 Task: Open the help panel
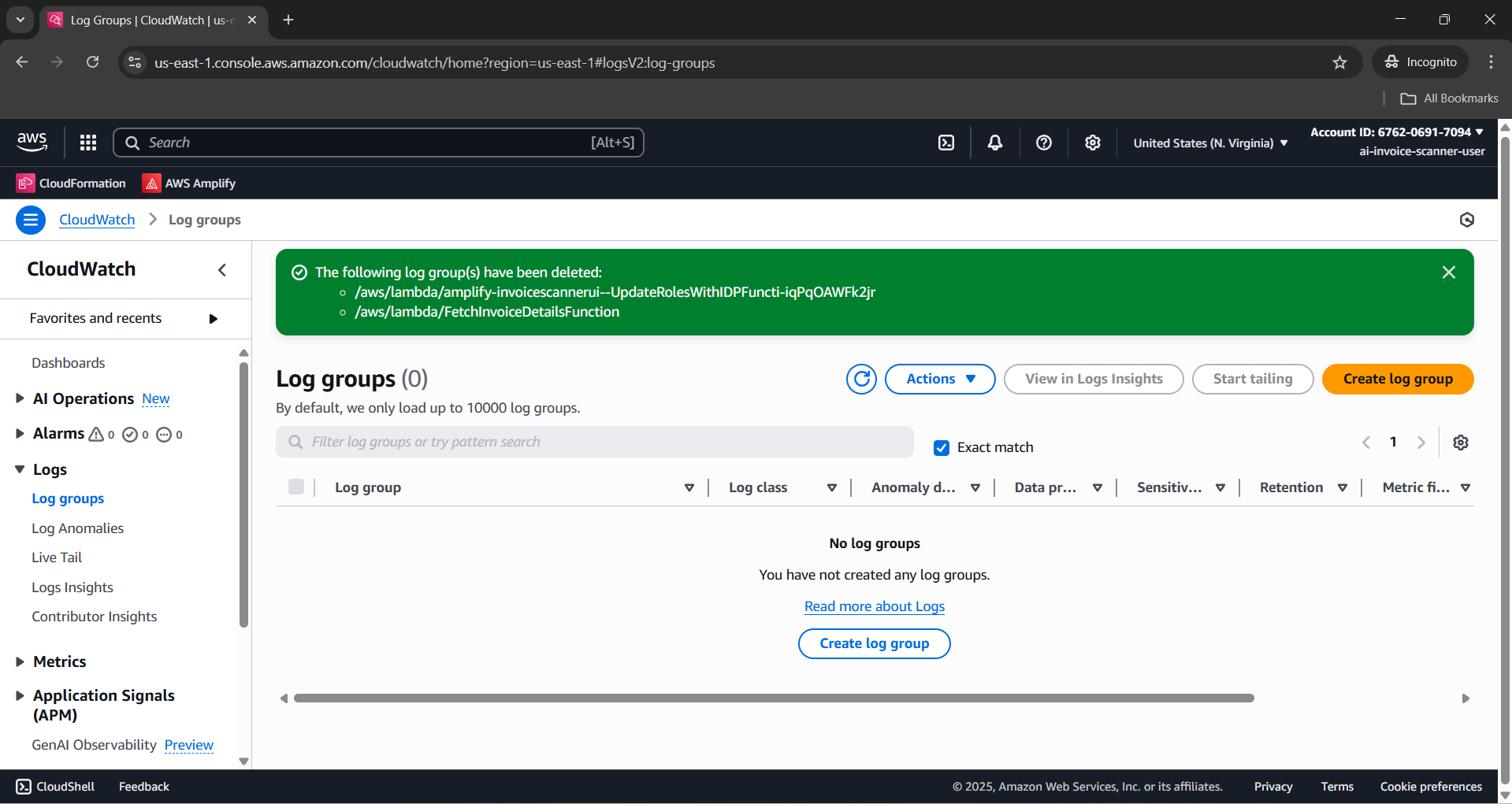click(1043, 143)
